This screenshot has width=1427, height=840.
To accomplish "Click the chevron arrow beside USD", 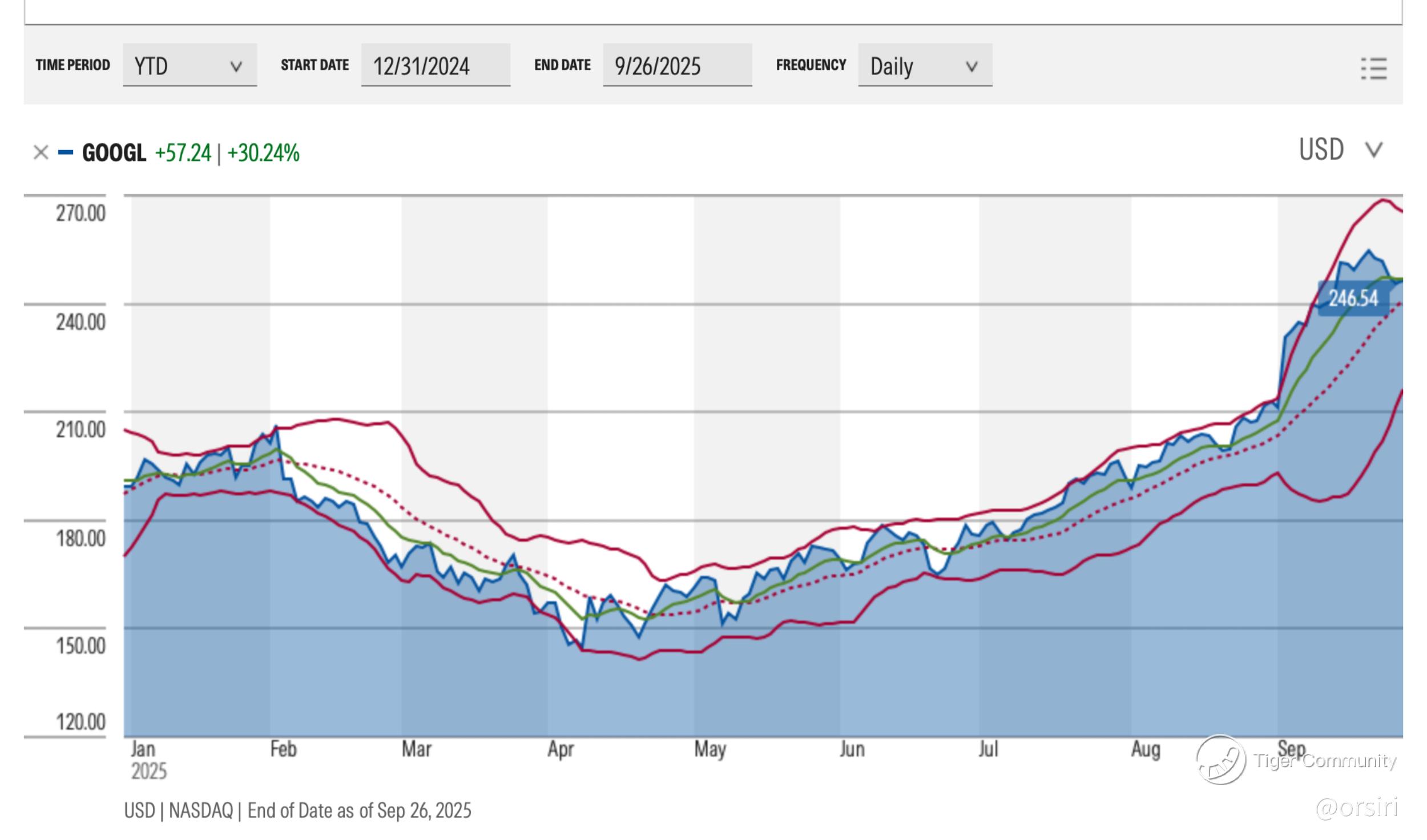I will pos(1374,150).
